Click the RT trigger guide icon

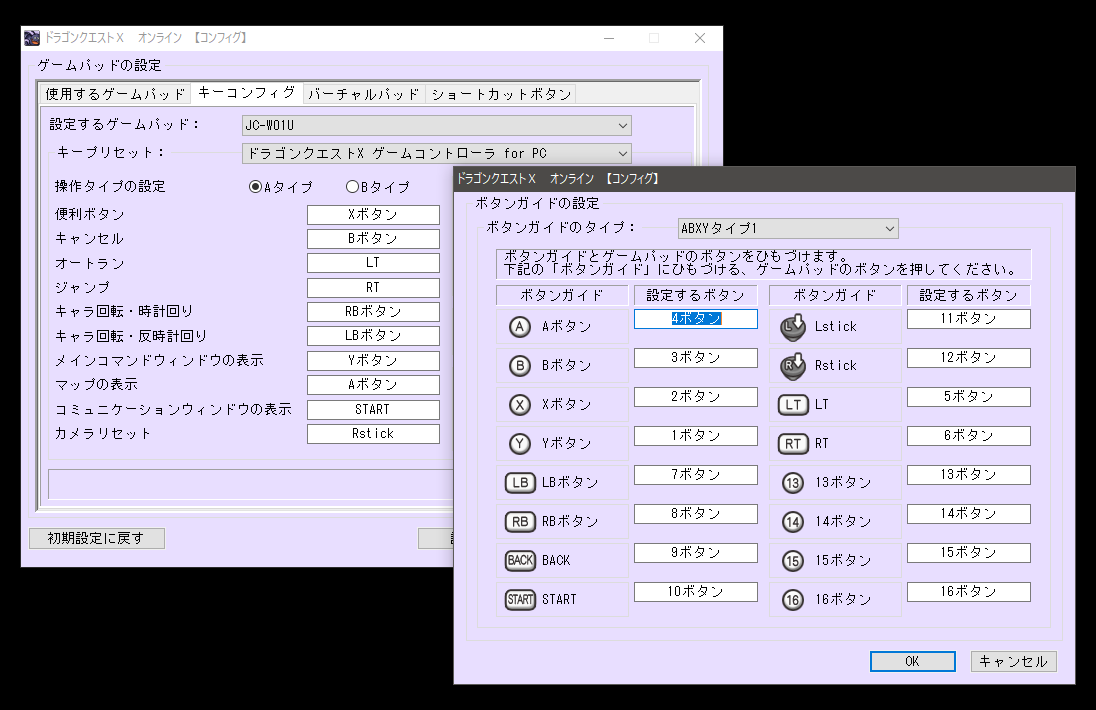(x=793, y=443)
